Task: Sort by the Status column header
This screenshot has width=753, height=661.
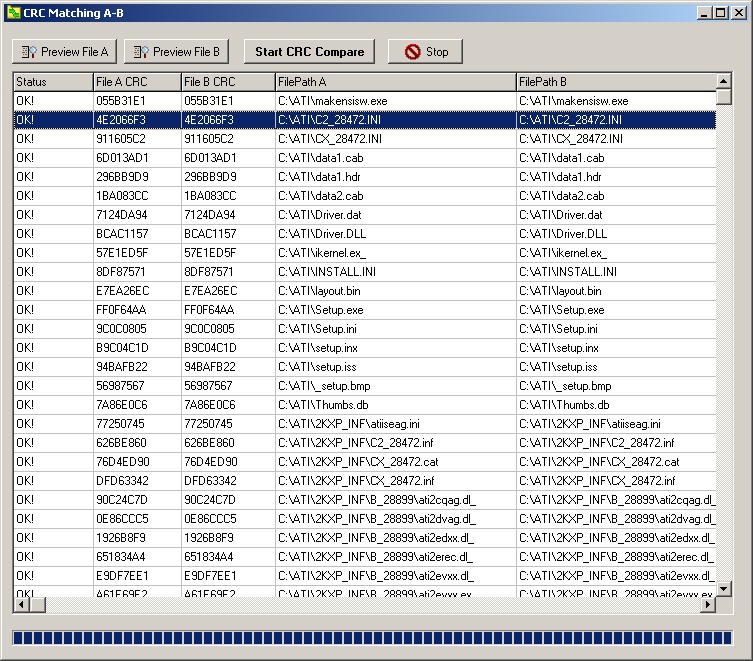Action: point(53,82)
